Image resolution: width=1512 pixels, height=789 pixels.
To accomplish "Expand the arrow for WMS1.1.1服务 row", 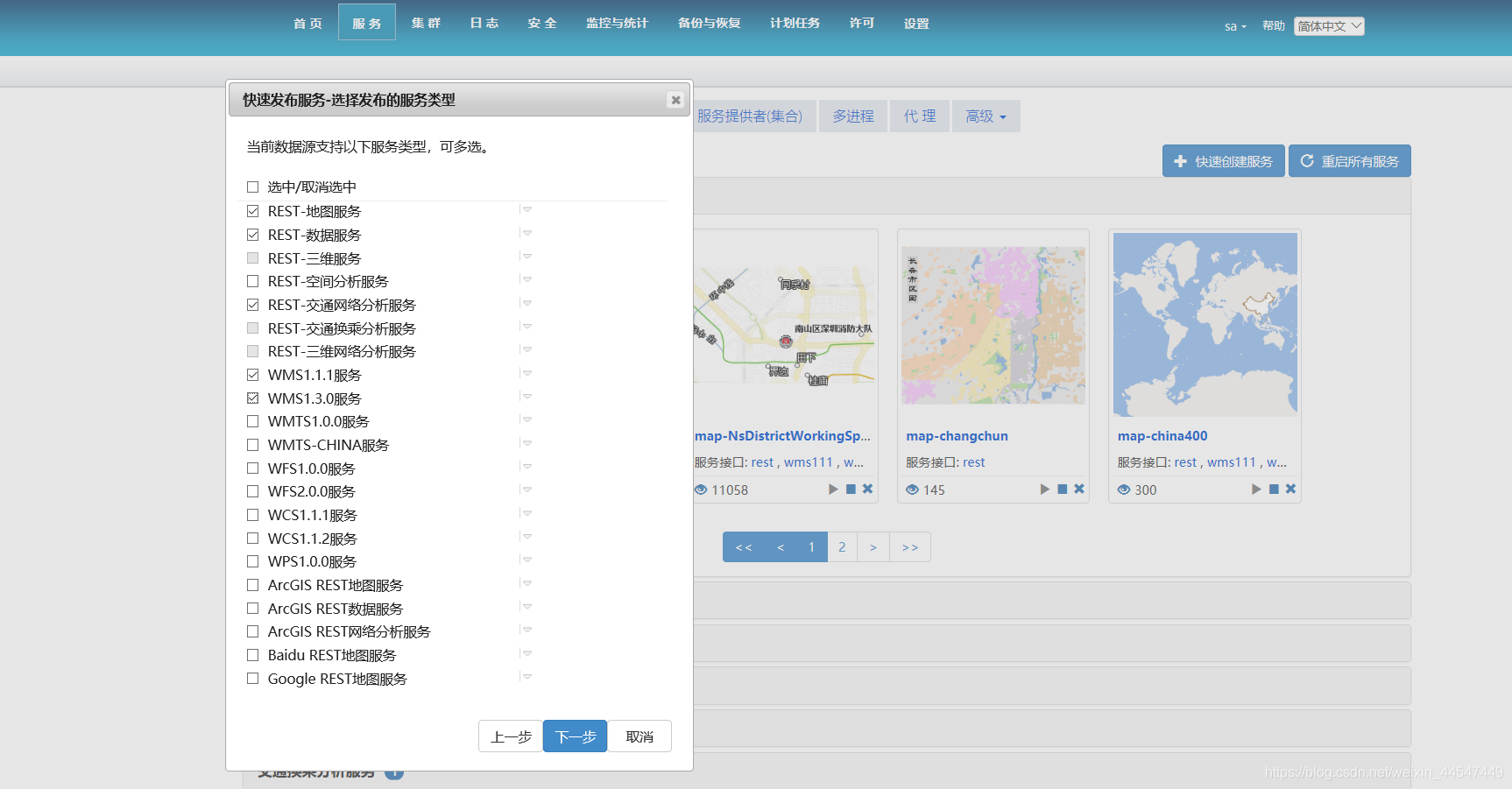I will tap(527, 373).
